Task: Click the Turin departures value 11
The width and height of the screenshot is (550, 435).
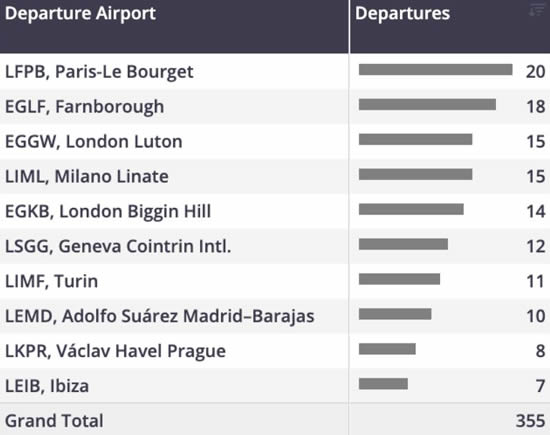Action: tap(536, 281)
